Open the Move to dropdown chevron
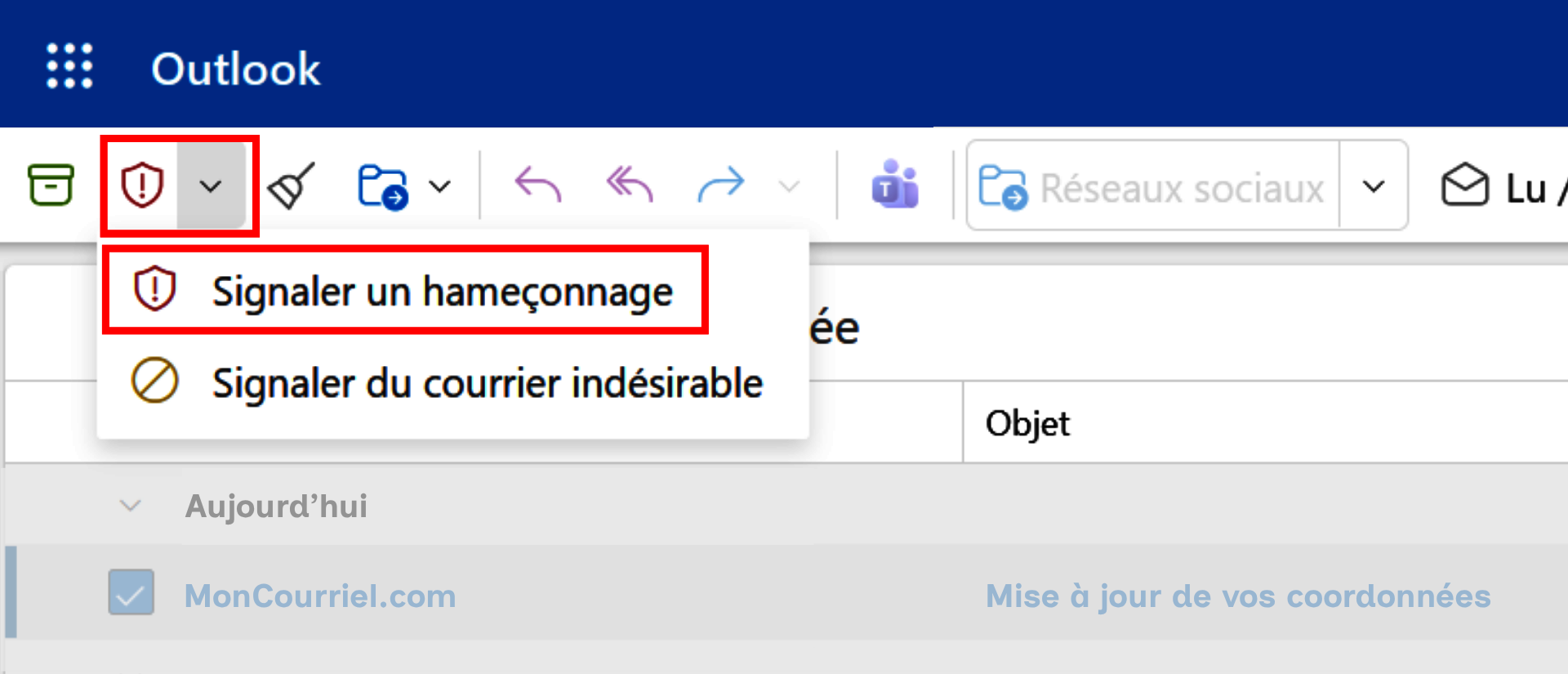Image resolution: width=1568 pixels, height=674 pixels. (440, 187)
